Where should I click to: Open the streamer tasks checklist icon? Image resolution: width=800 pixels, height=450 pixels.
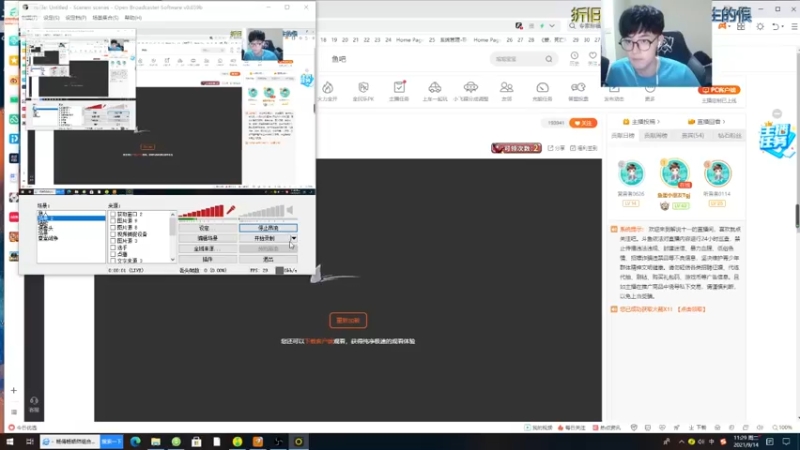pos(399,87)
